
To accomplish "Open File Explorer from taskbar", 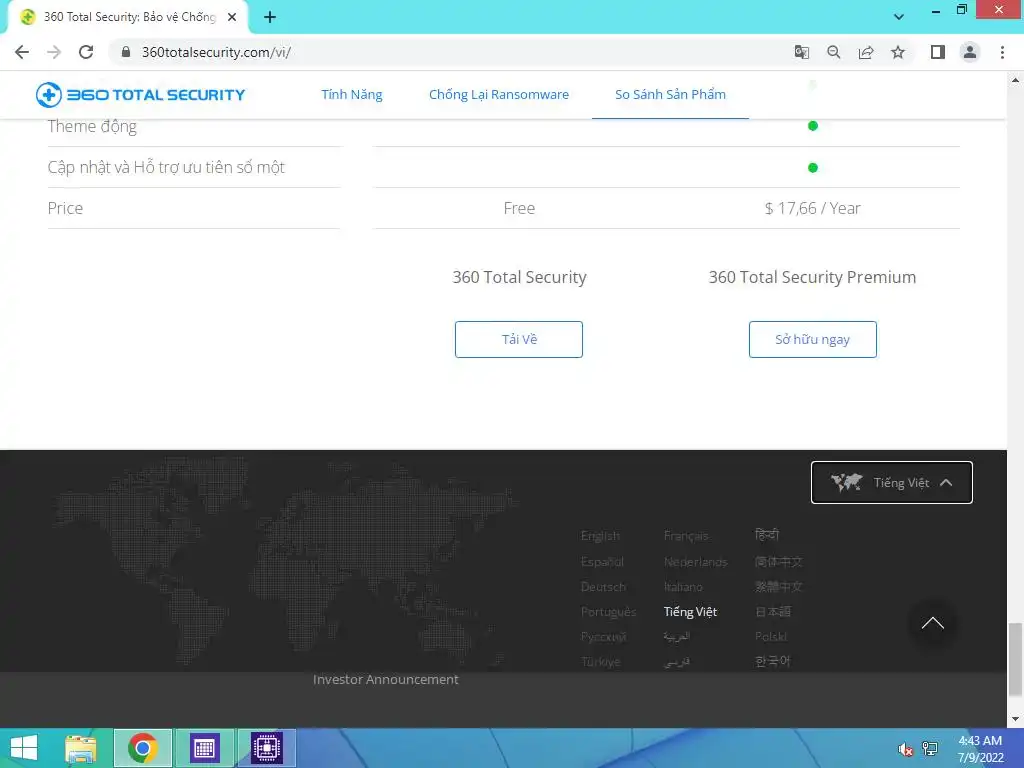I will pos(81,748).
